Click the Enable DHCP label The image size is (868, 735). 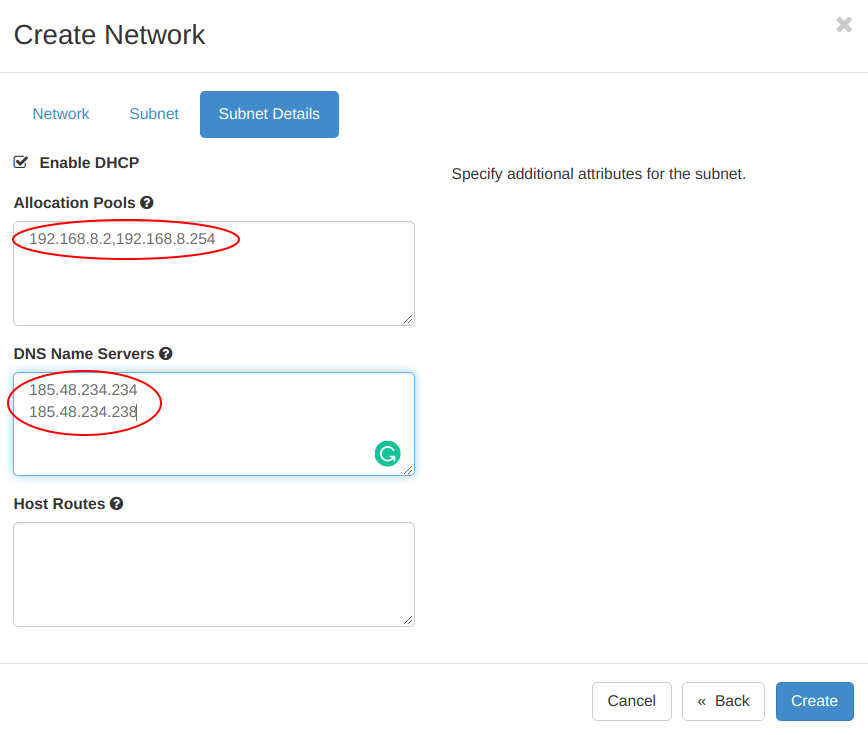89,163
